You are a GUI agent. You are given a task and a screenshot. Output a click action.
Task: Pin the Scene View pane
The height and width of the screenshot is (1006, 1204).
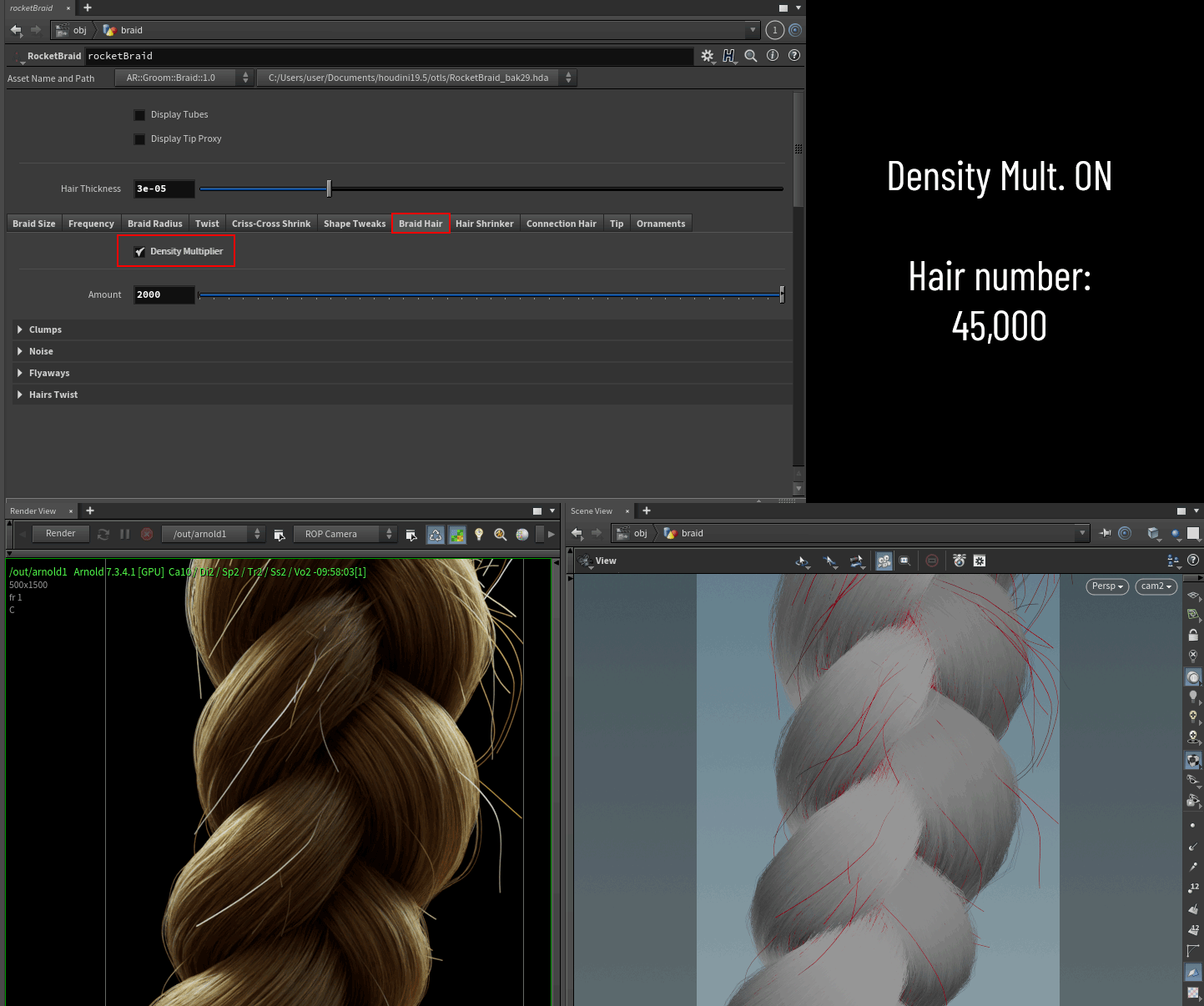tap(1106, 533)
